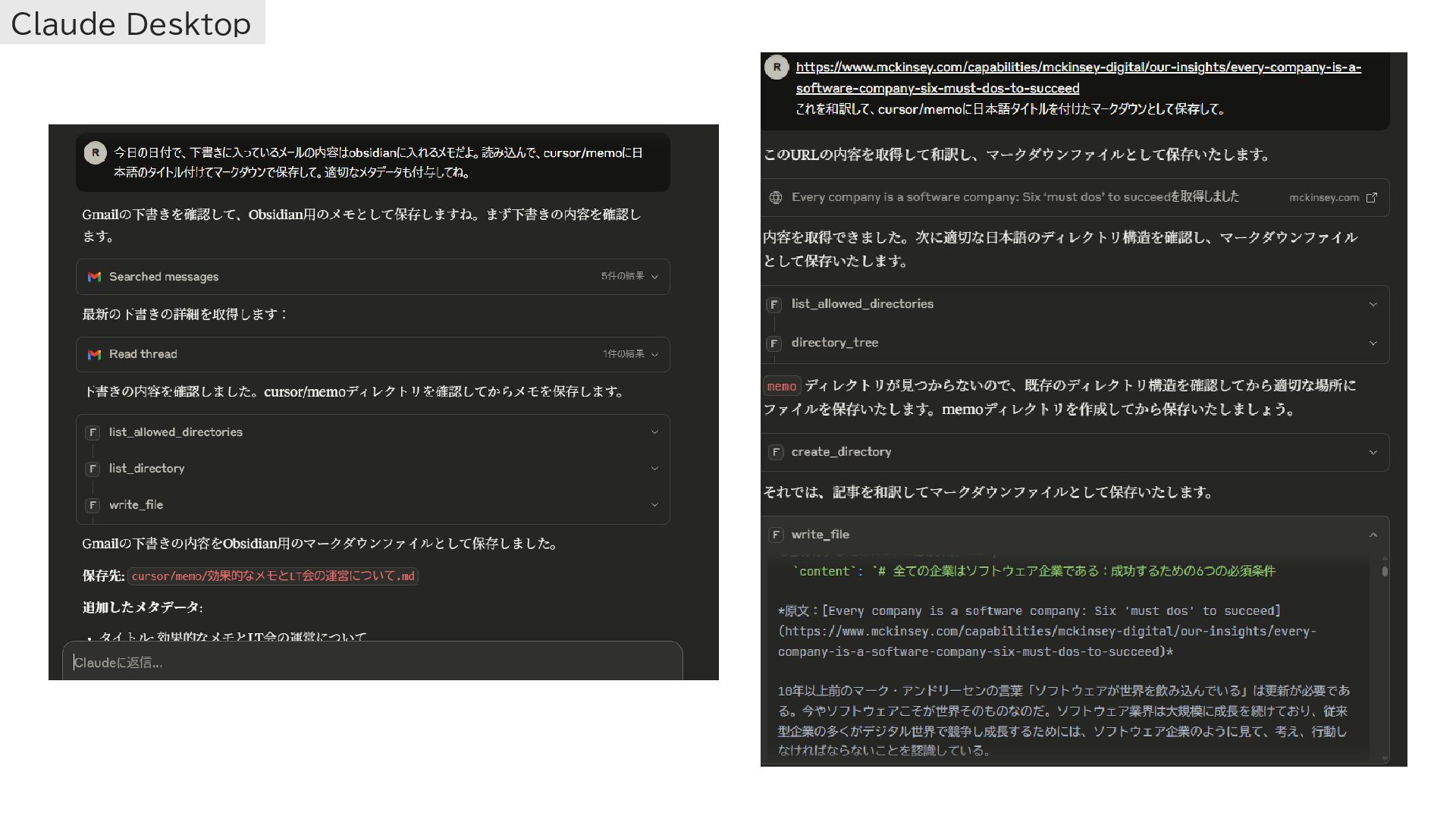Click the '保存先:' label
The width and height of the screenshot is (1456, 819).
[103, 576]
